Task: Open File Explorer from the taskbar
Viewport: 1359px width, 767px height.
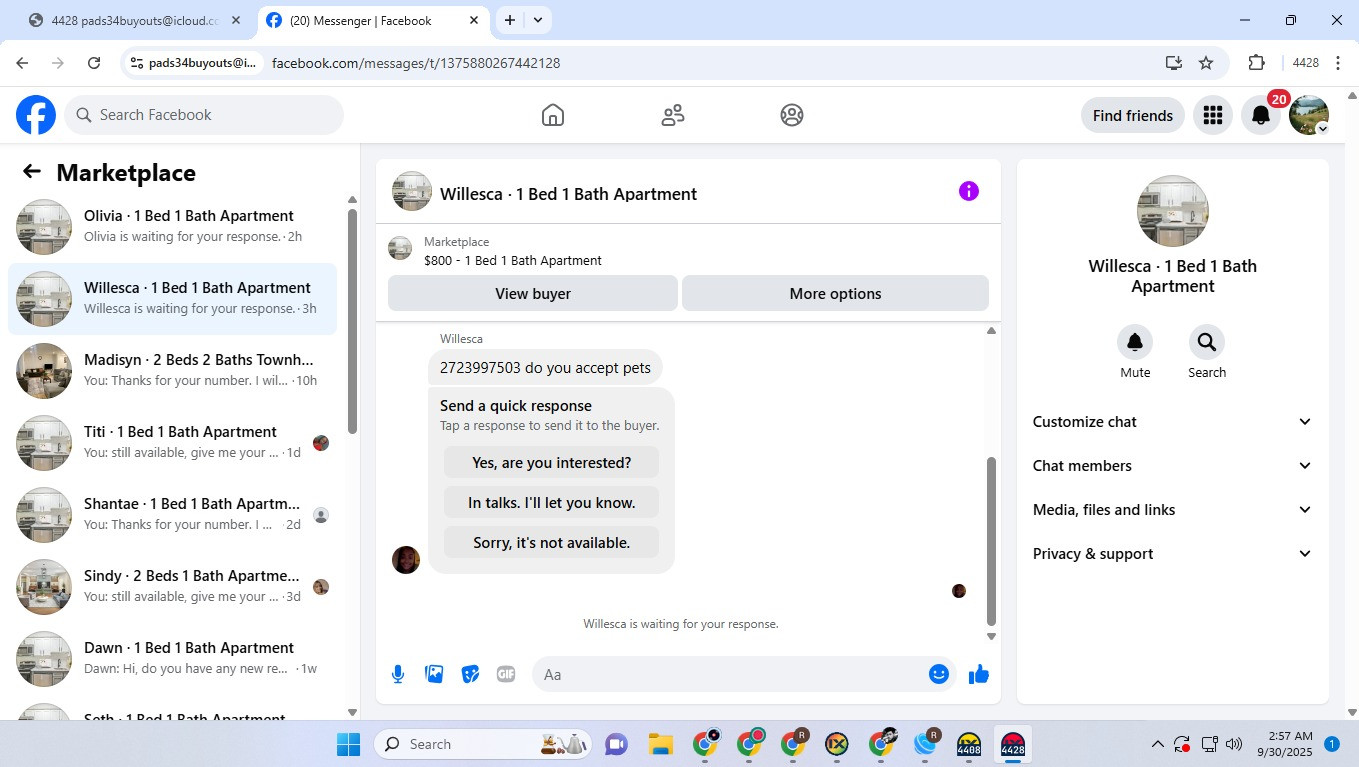Action: (x=660, y=744)
